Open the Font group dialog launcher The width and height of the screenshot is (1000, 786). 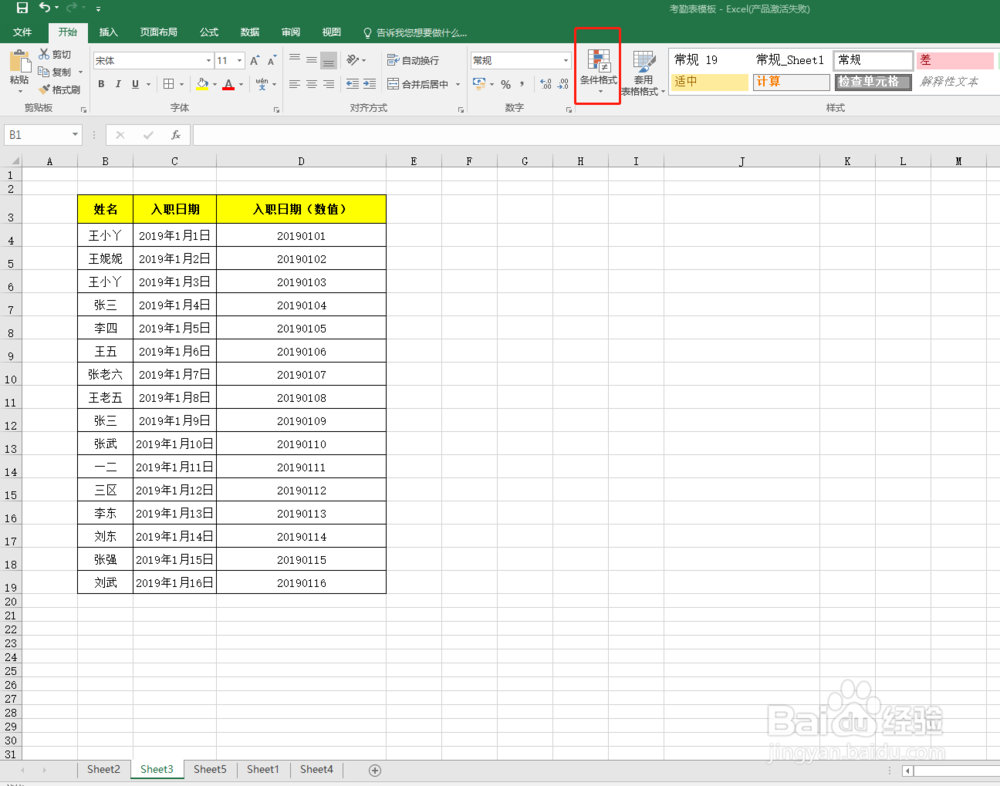tap(276, 110)
